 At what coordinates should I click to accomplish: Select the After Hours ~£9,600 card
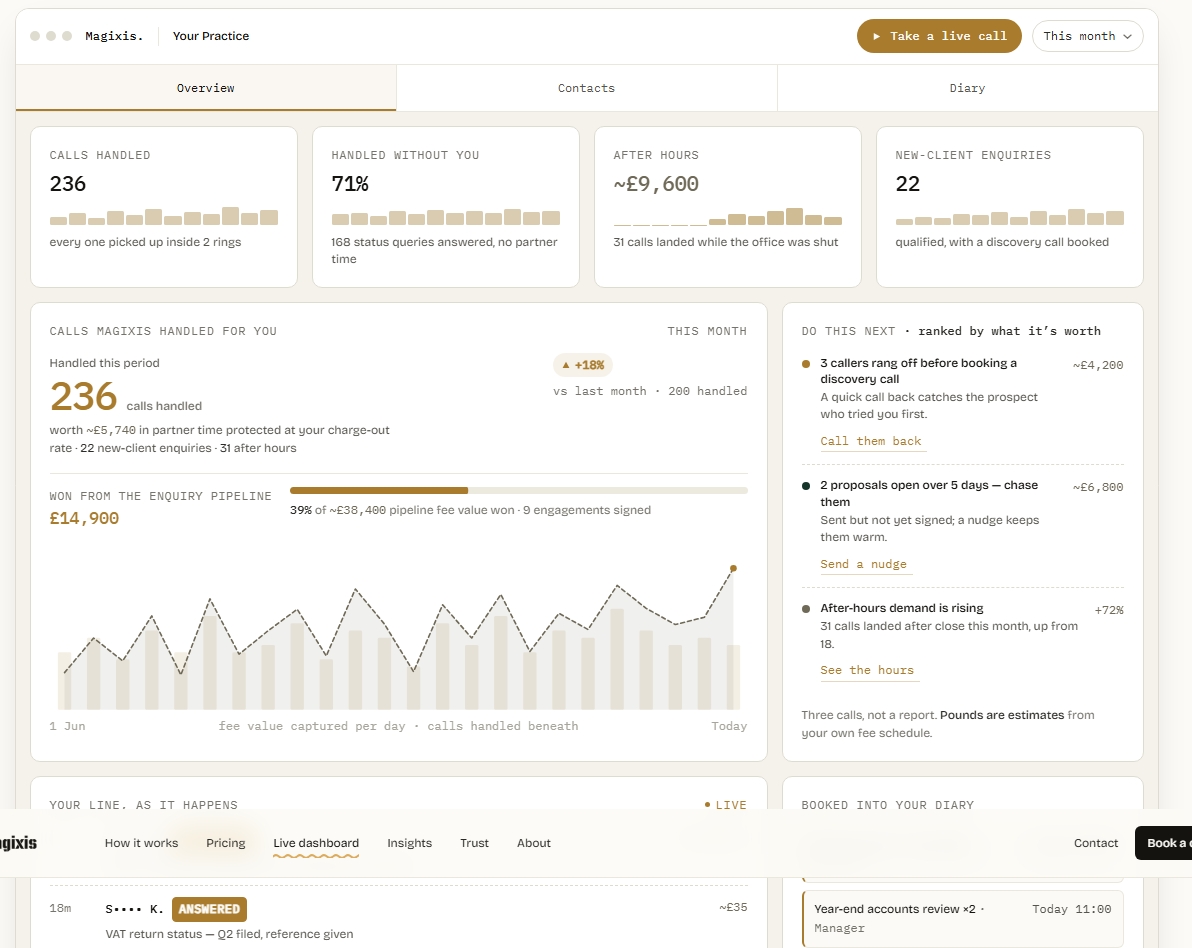(x=728, y=207)
